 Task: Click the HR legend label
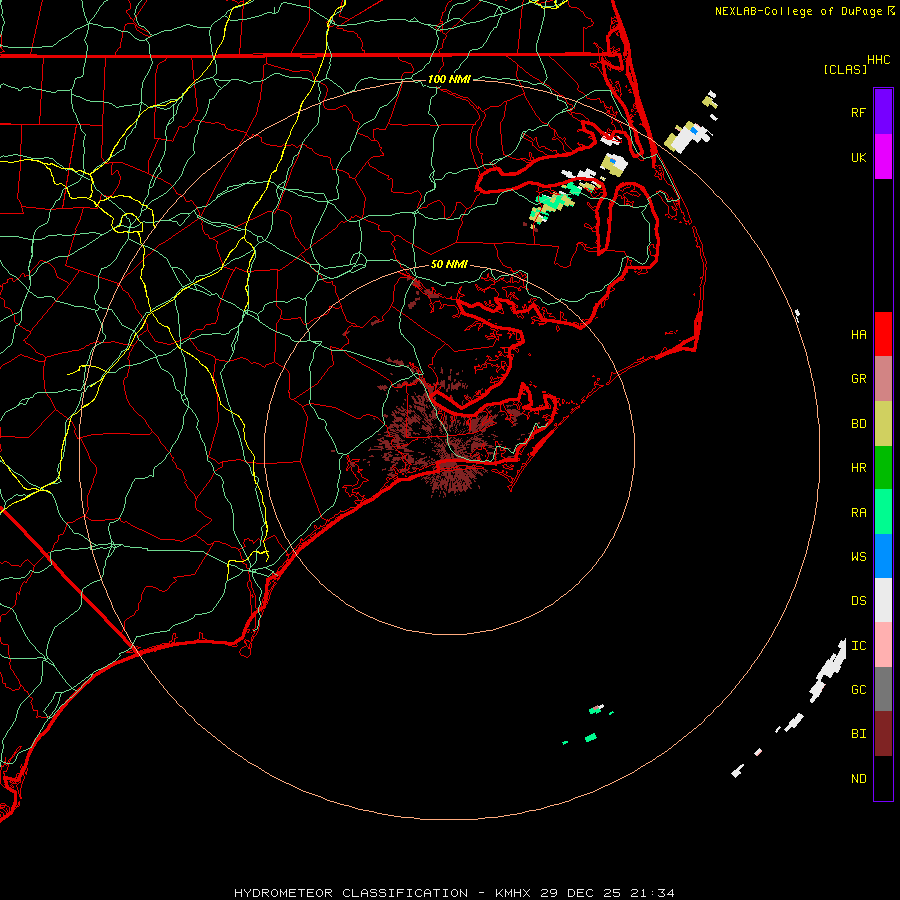(x=858, y=468)
